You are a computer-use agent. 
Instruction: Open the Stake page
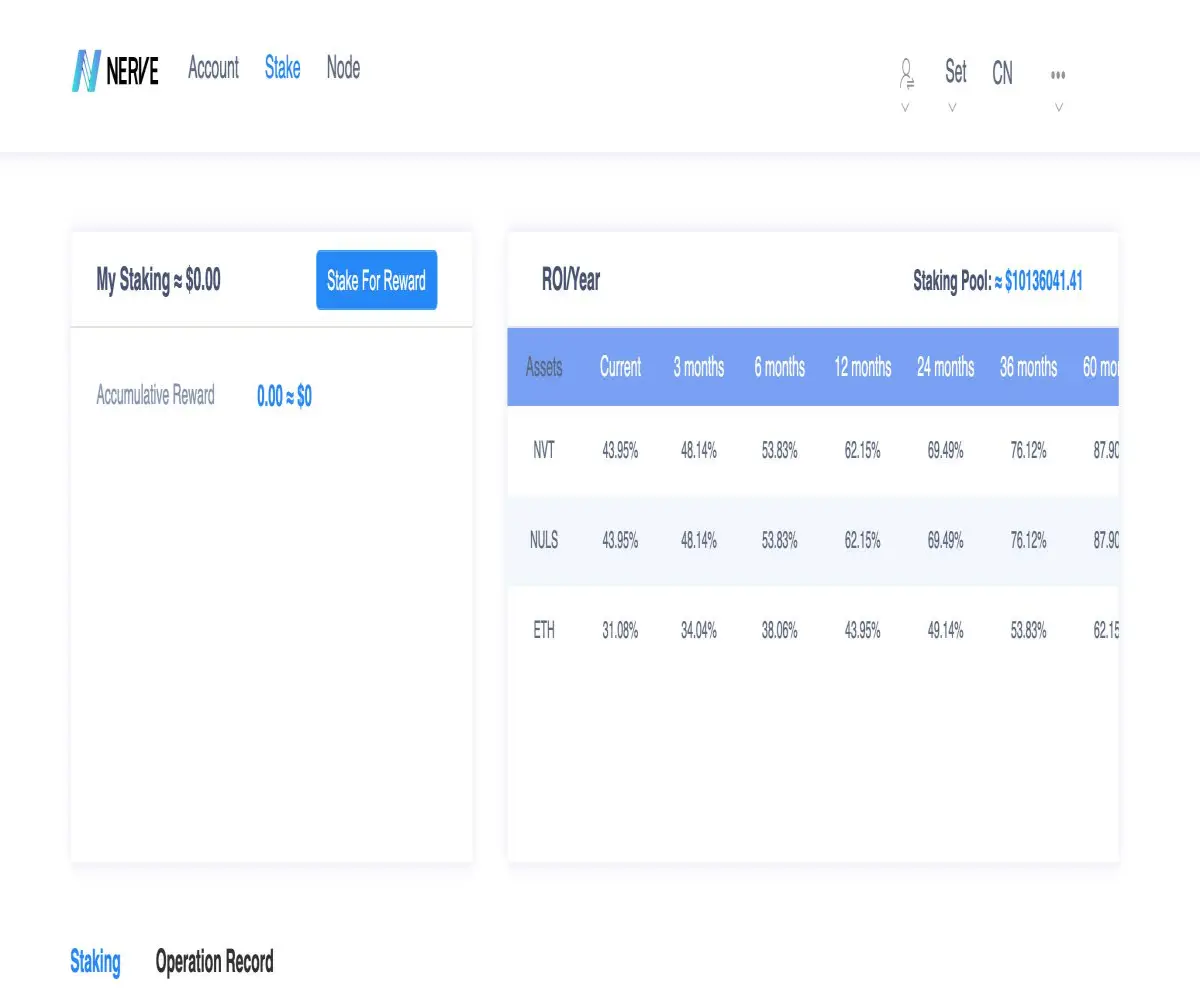pos(283,68)
